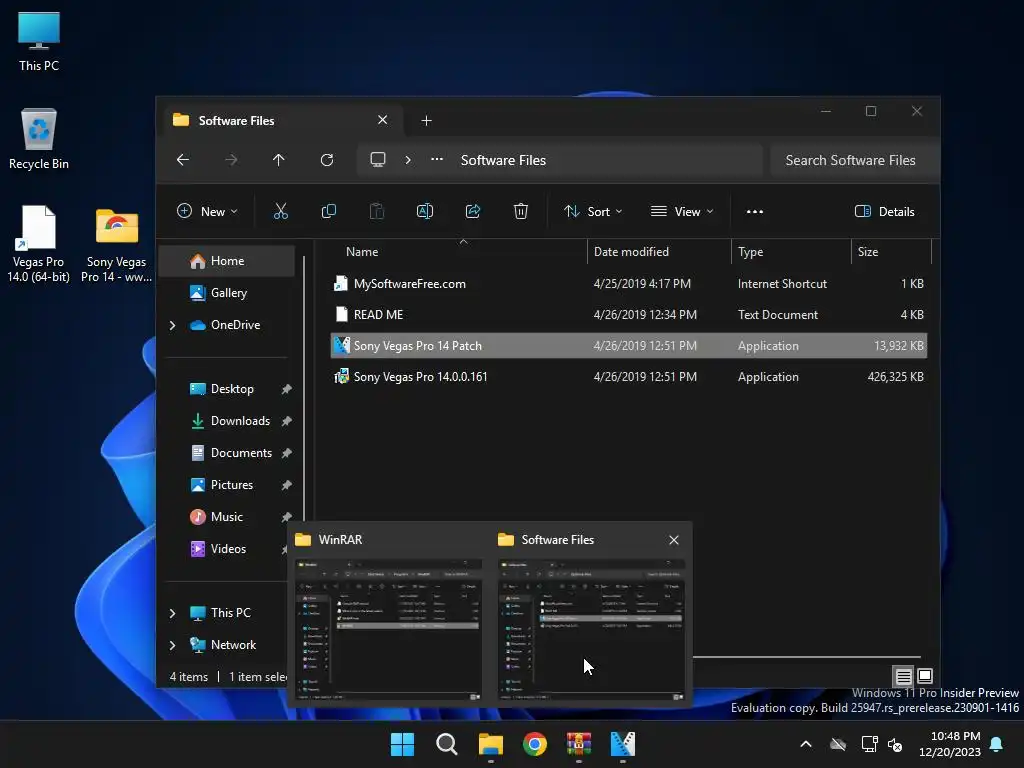
Task: Open the see-more ellipsis in toolbar
Action: point(755,212)
